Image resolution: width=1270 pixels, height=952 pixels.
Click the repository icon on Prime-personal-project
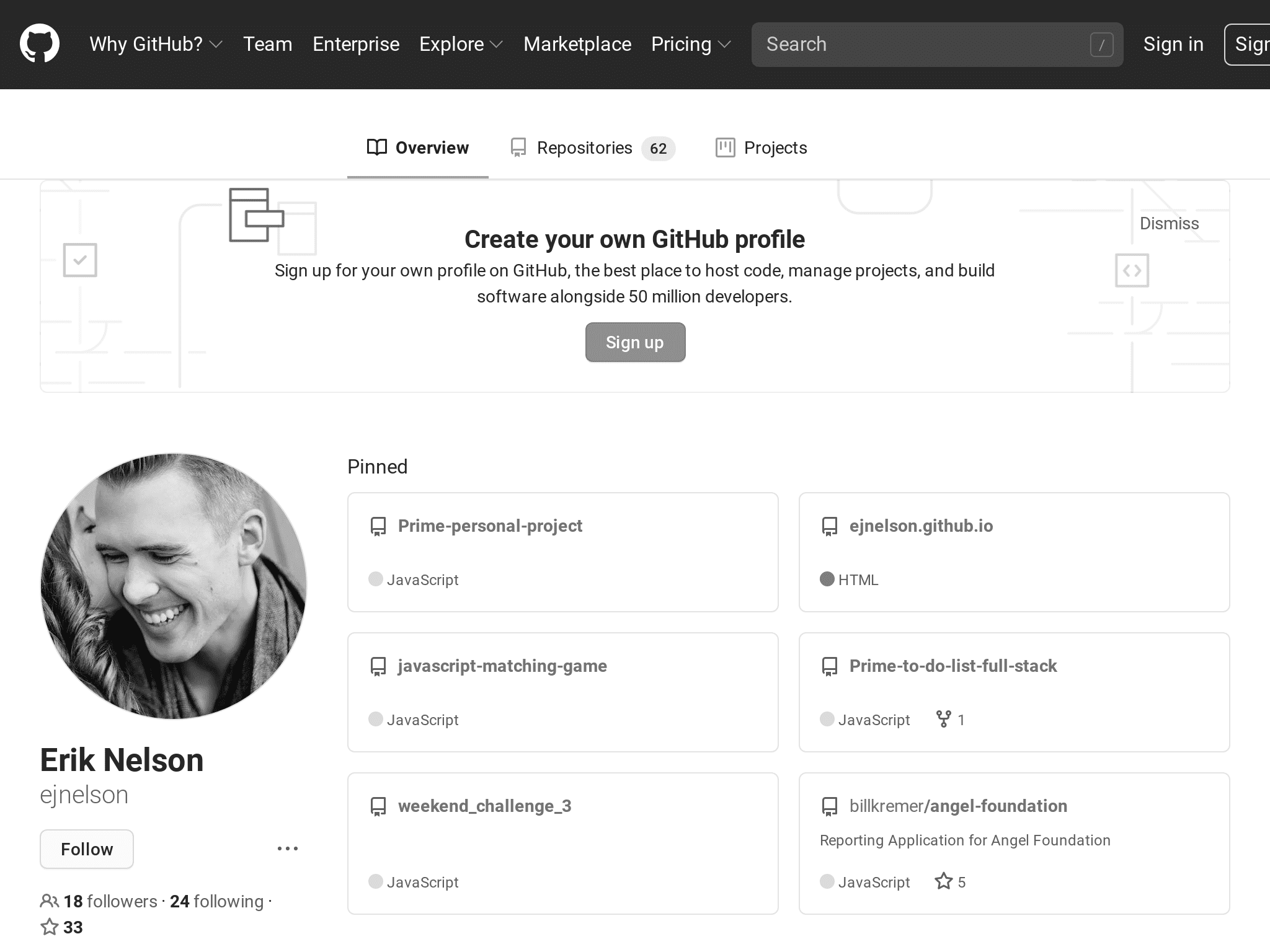tap(379, 525)
